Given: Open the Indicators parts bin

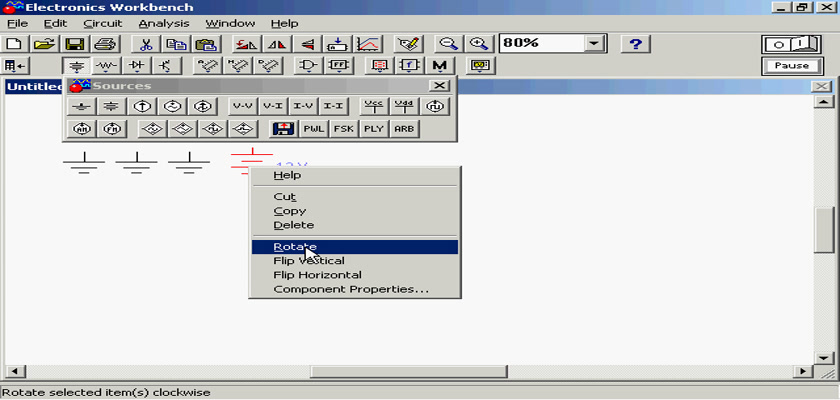Looking at the screenshot, I should tap(380, 66).
